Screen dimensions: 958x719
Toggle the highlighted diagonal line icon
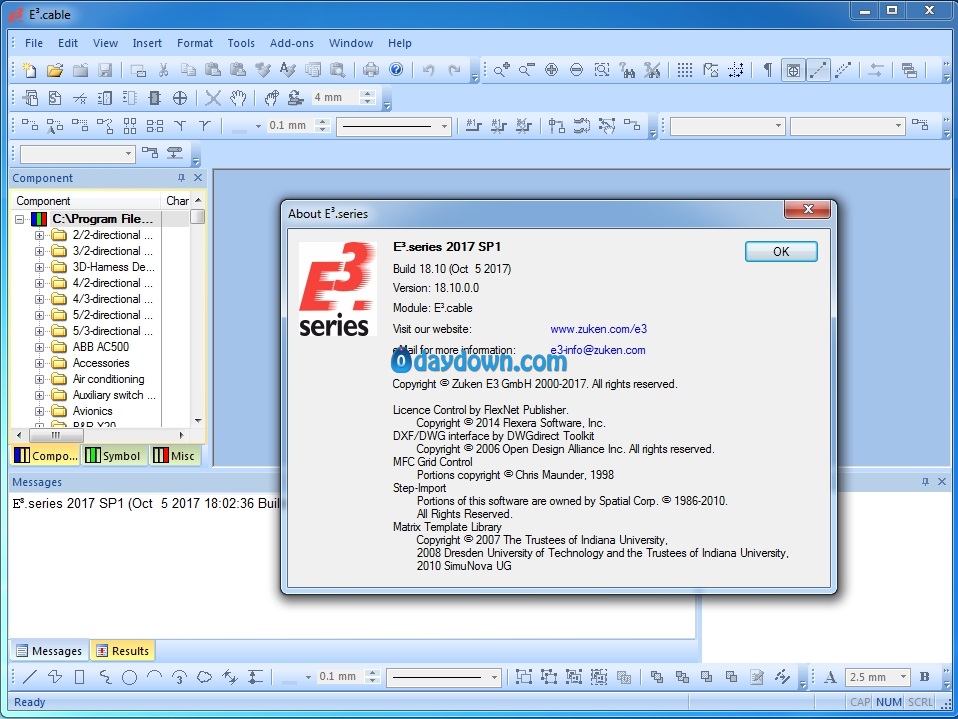[818, 70]
